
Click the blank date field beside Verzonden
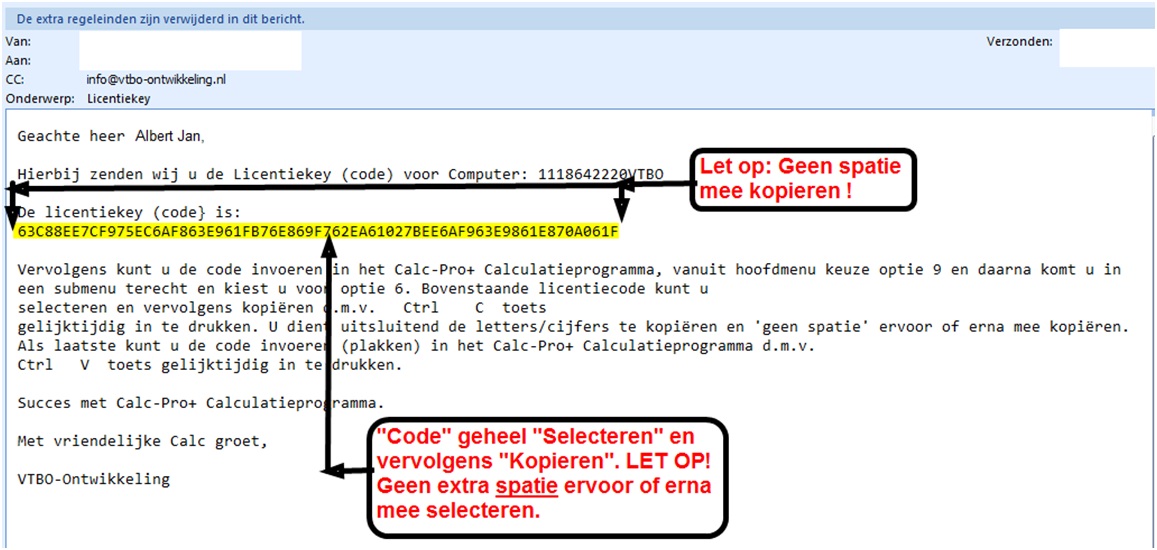(1106, 48)
